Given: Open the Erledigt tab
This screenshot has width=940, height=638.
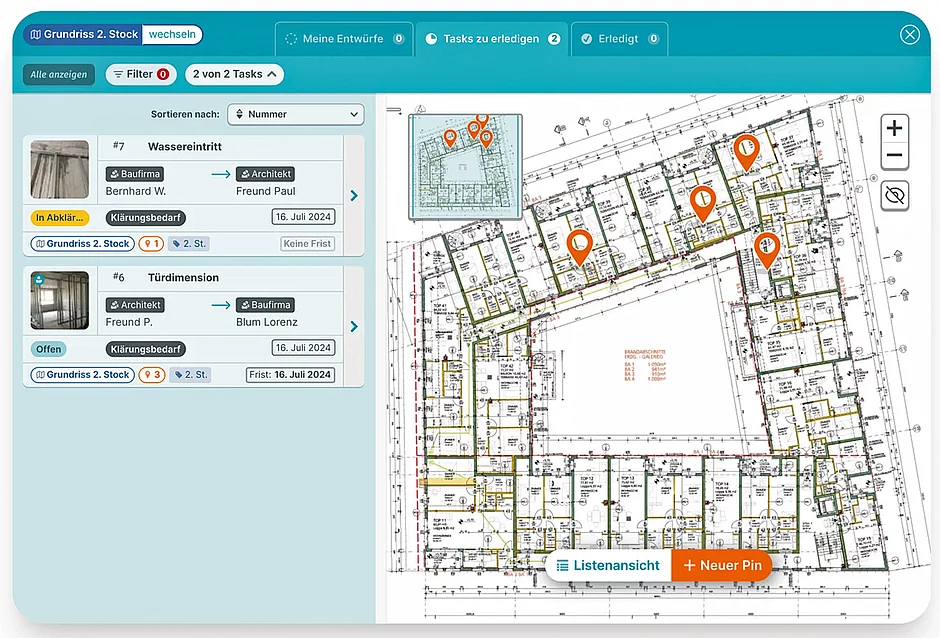Looking at the screenshot, I should [620, 39].
